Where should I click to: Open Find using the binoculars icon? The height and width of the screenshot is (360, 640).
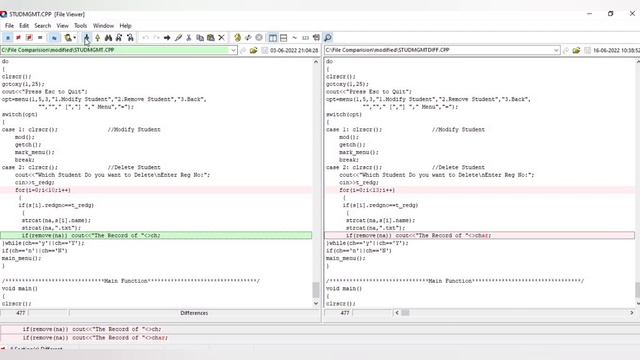108,38
